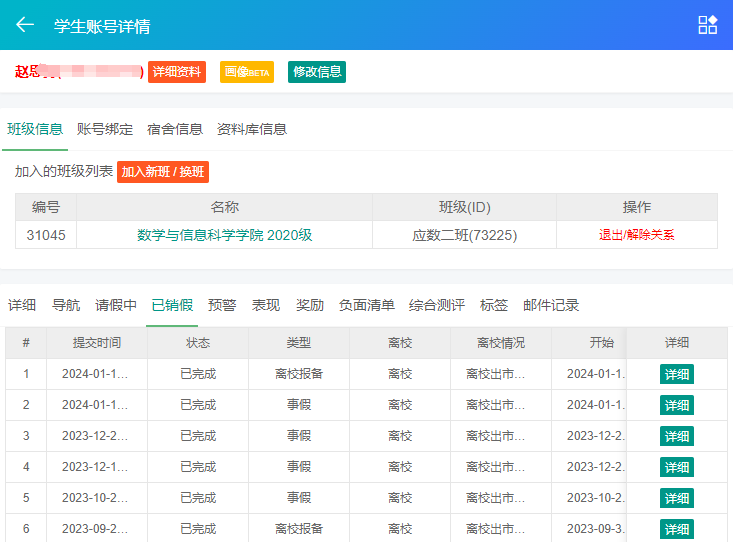Viewport: 733px width, 542px height.
Task: Click 详细 button in row 4
Action: point(677,467)
